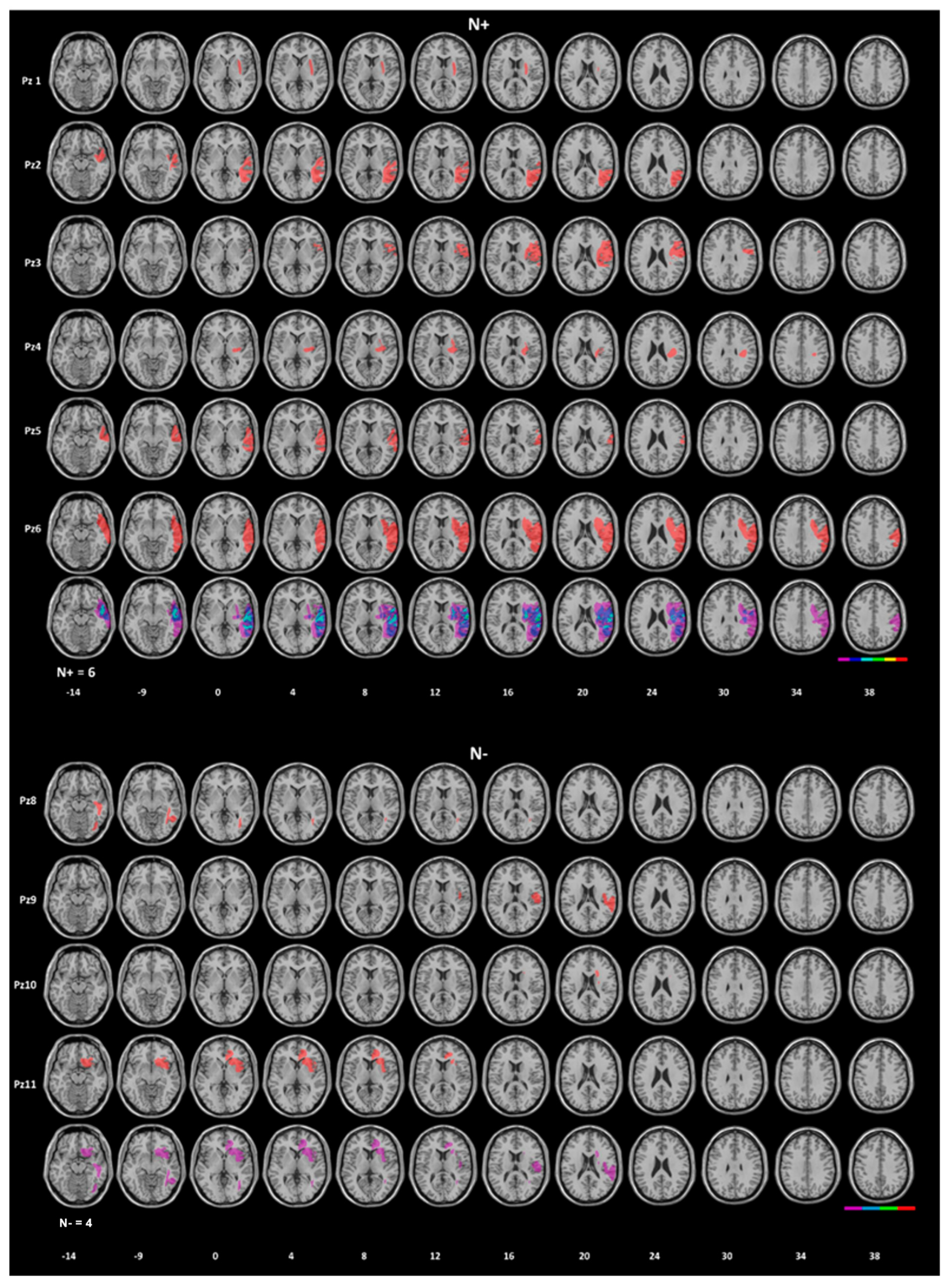Select the Pz10 row label
This screenshot has width=952, height=1285.
click(25, 985)
